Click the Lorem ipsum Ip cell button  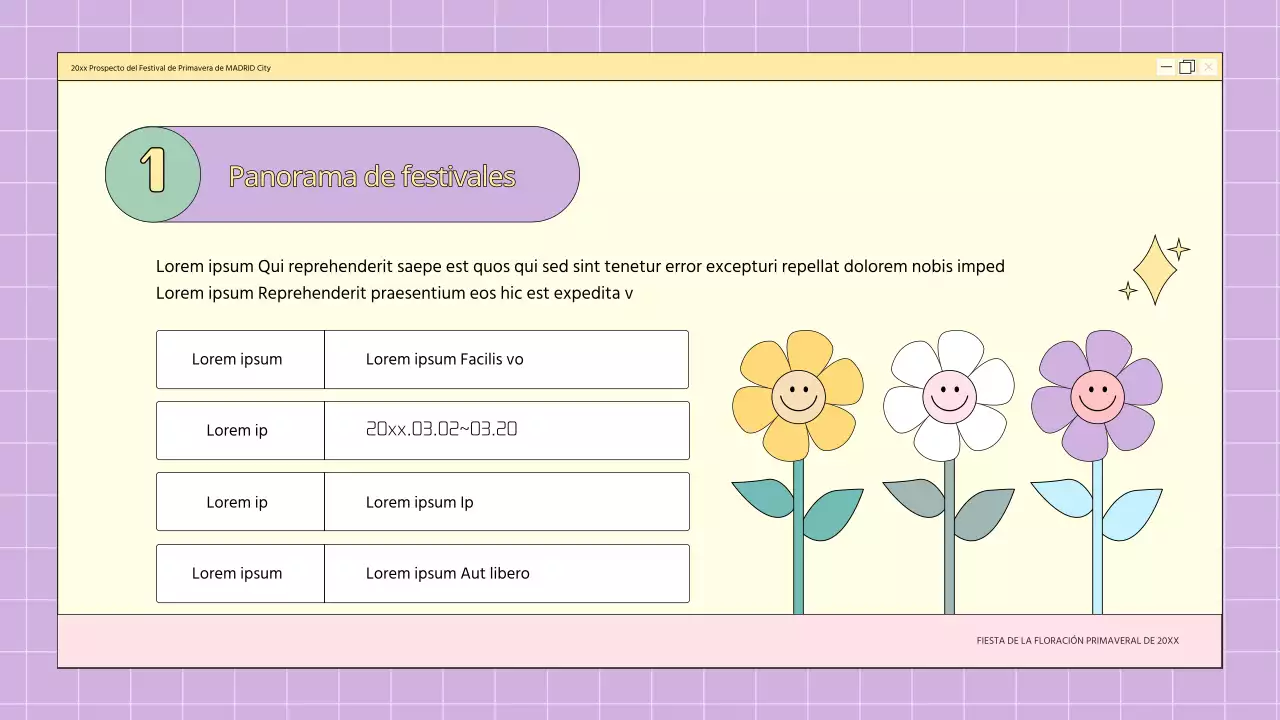420,501
